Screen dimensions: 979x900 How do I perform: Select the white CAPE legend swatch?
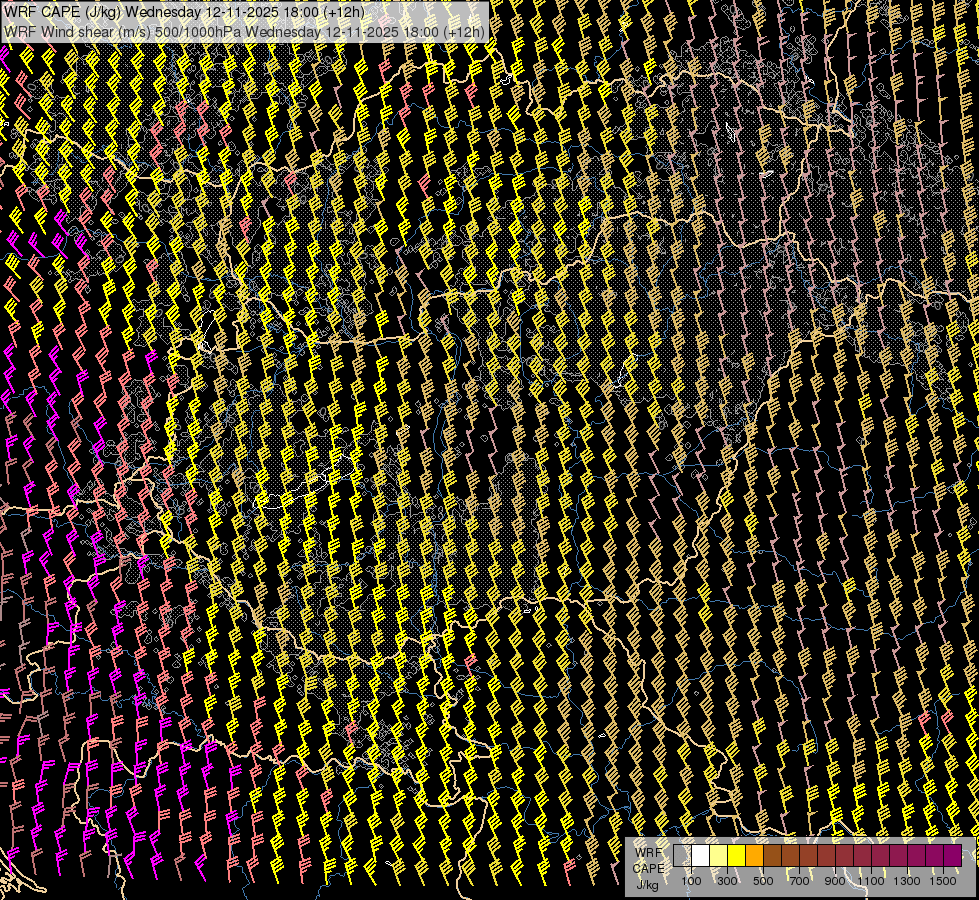[701, 856]
